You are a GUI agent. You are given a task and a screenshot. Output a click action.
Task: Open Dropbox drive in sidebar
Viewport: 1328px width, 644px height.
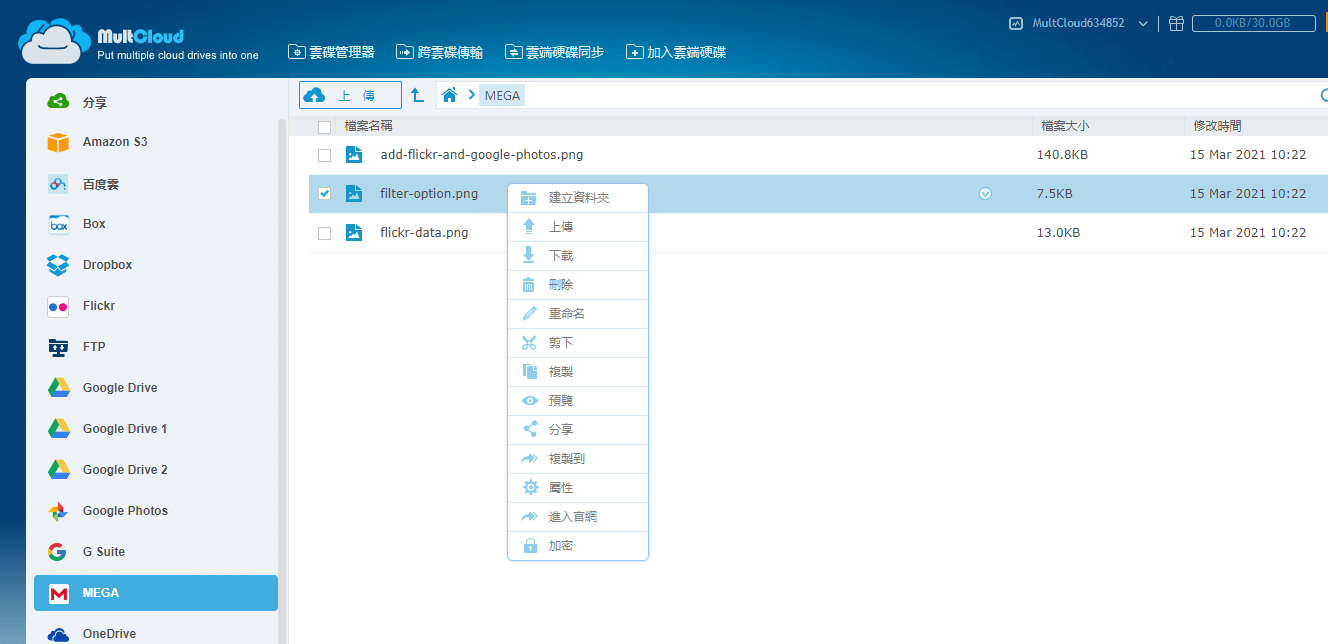point(156,265)
